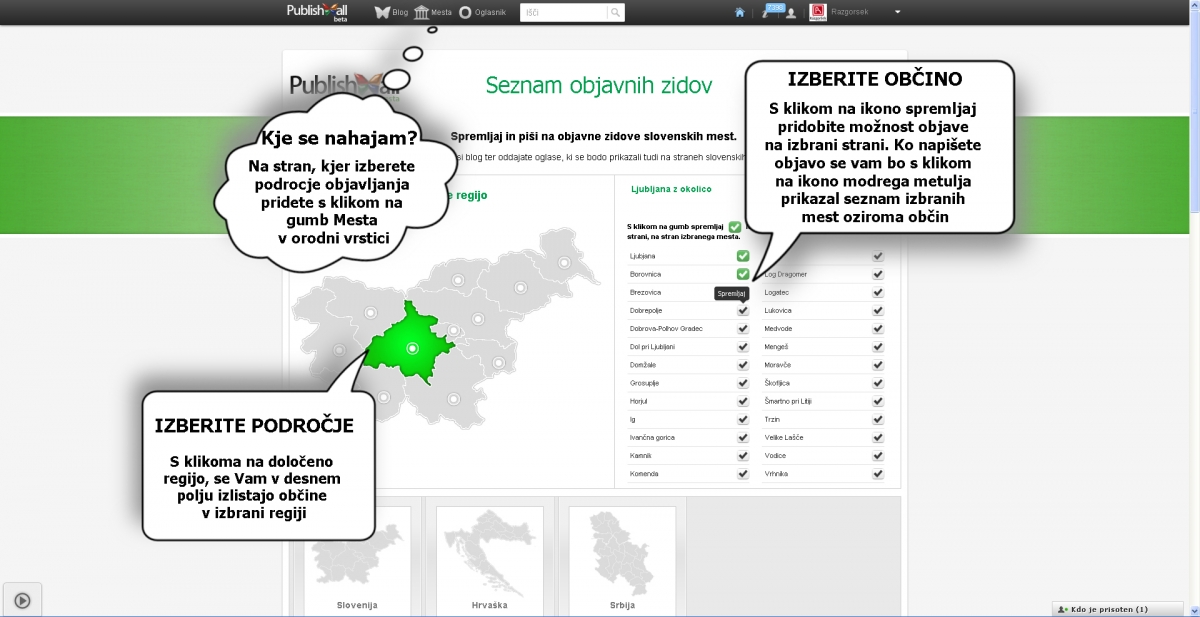Click the user profile silhouette icon
The width and height of the screenshot is (1200, 617).
(x=791, y=13)
